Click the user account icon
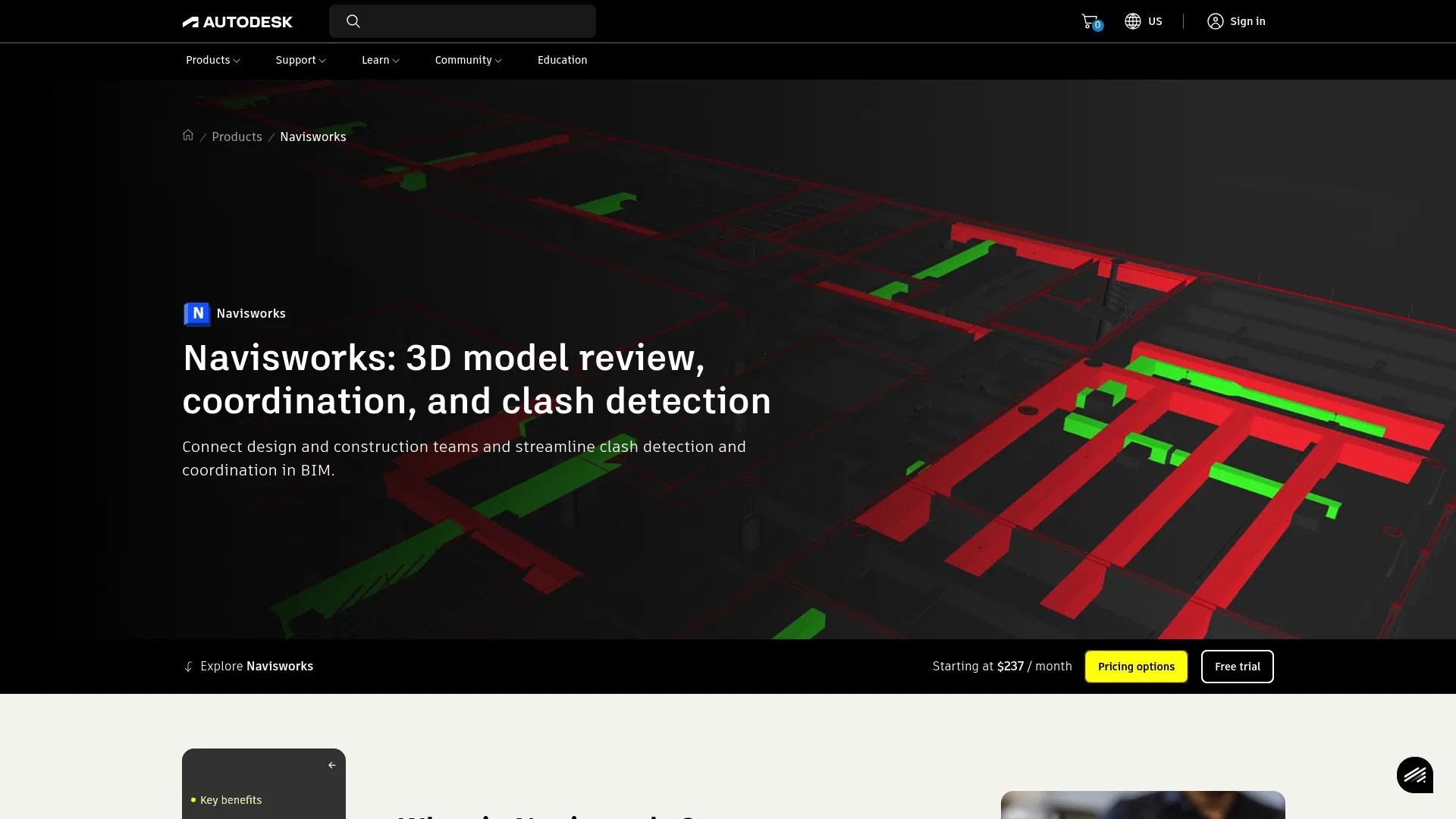This screenshot has height=819, width=1456. [1216, 21]
